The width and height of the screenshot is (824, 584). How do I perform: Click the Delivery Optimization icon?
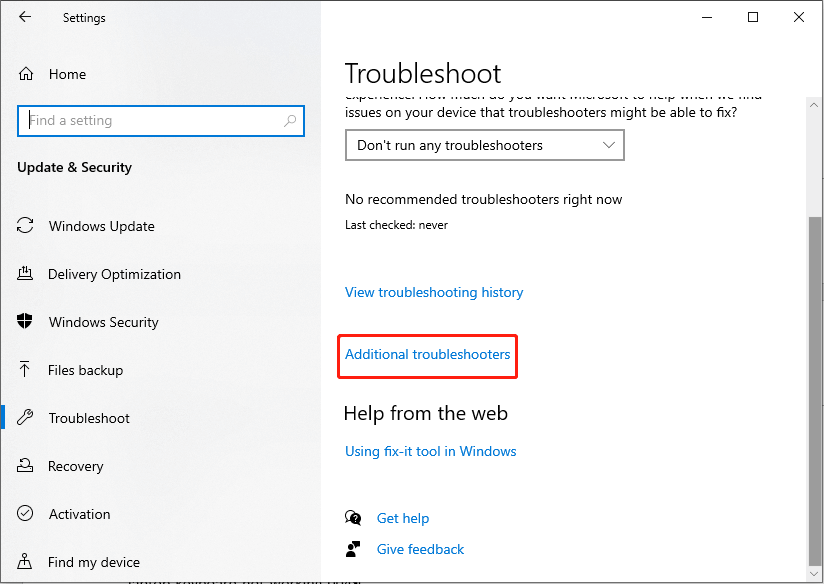(25, 273)
